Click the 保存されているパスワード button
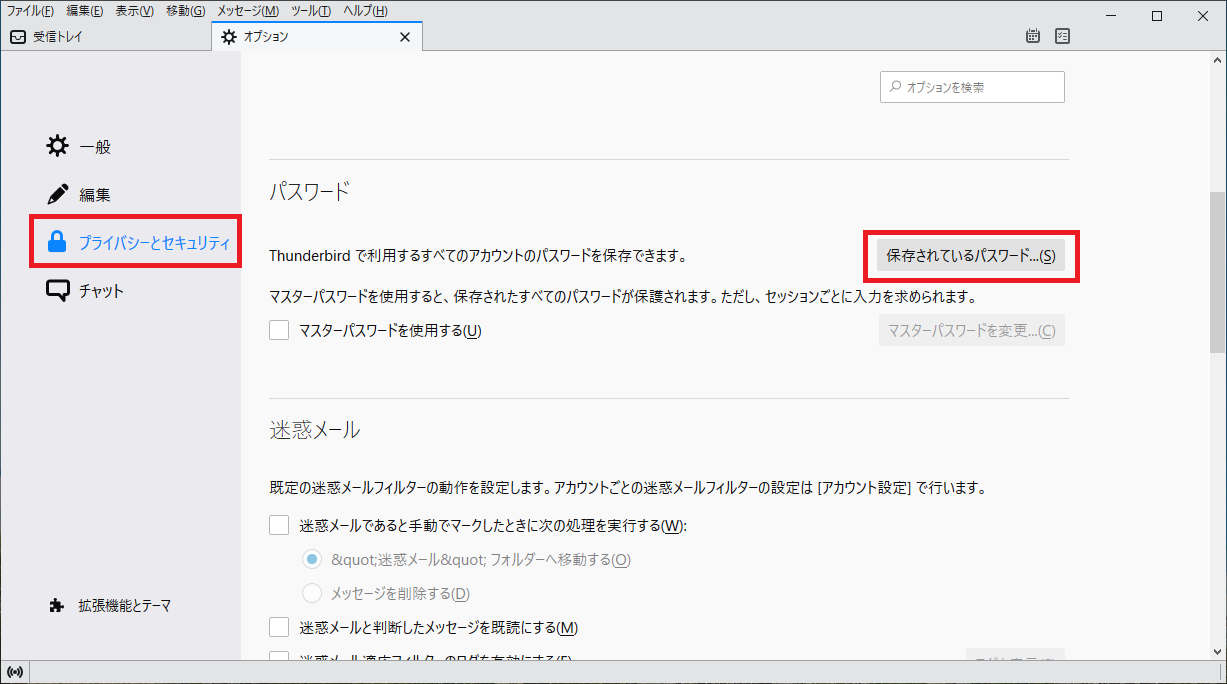 pyautogui.click(x=970, y=256)
